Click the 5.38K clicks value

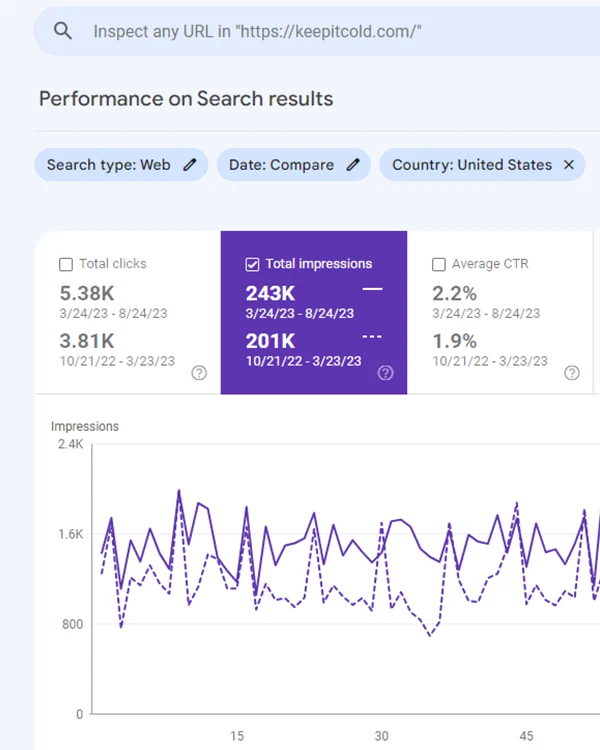pos(87,293)
